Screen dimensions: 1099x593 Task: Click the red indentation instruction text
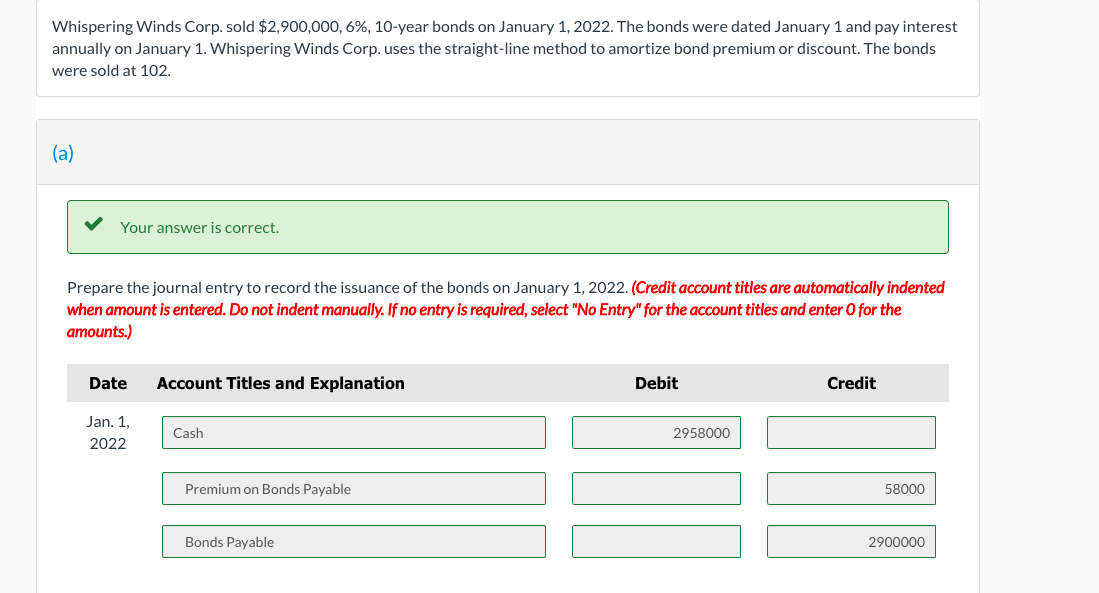click(505, 309)
